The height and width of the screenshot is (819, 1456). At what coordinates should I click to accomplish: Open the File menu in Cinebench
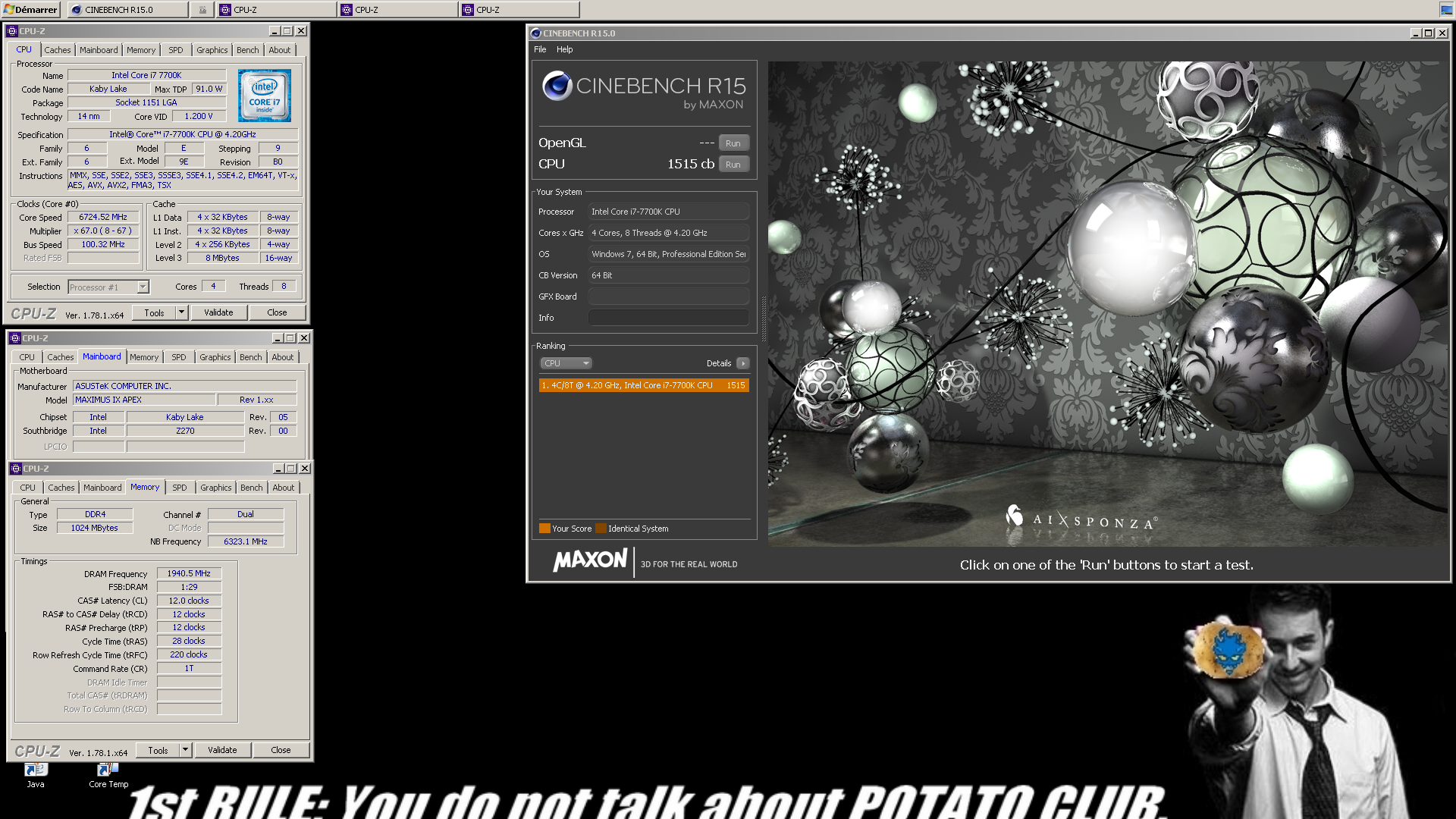tap(540, 49)
